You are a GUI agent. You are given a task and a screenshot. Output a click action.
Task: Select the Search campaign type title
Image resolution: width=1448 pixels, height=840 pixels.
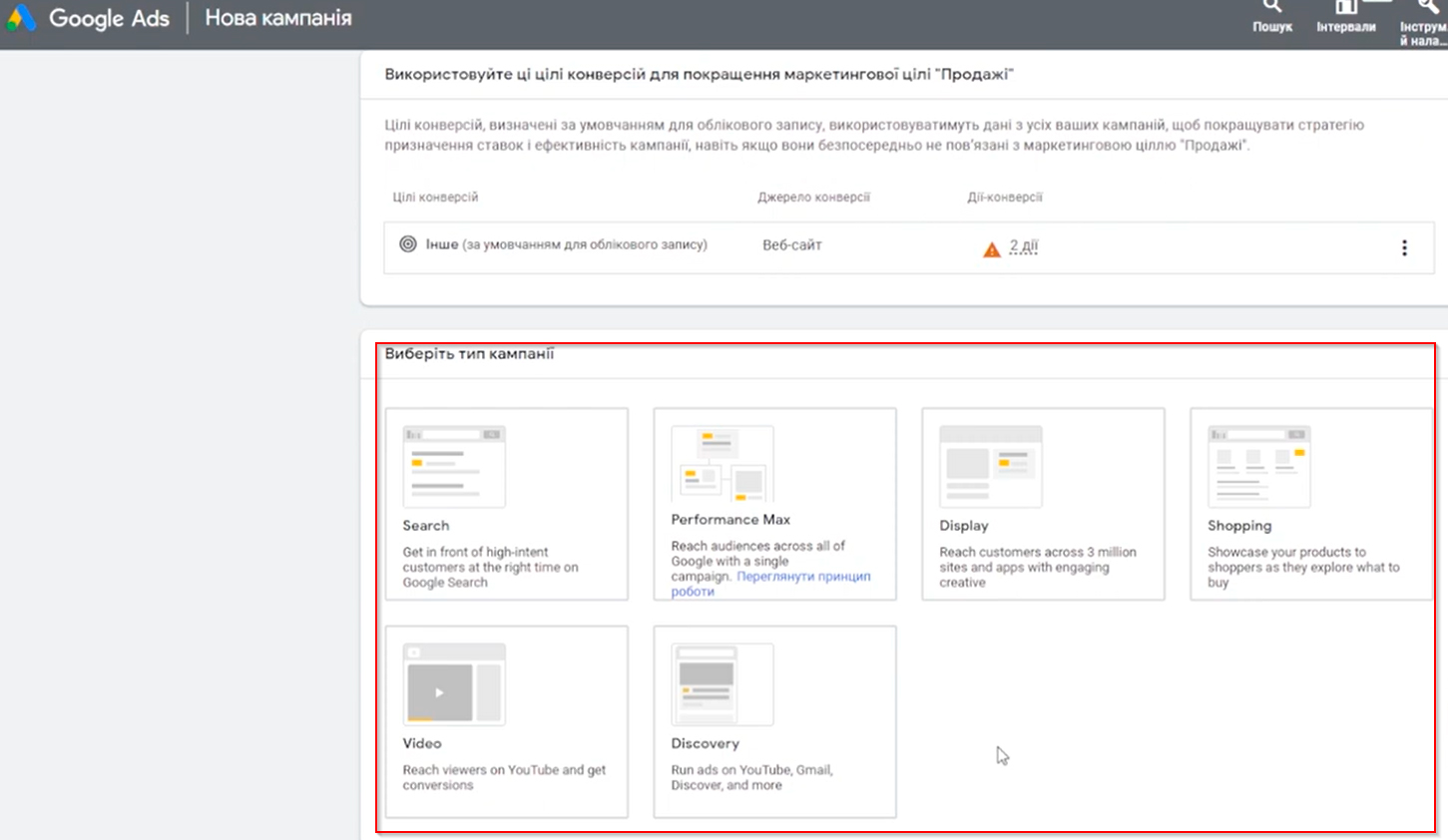coord(426,526)
